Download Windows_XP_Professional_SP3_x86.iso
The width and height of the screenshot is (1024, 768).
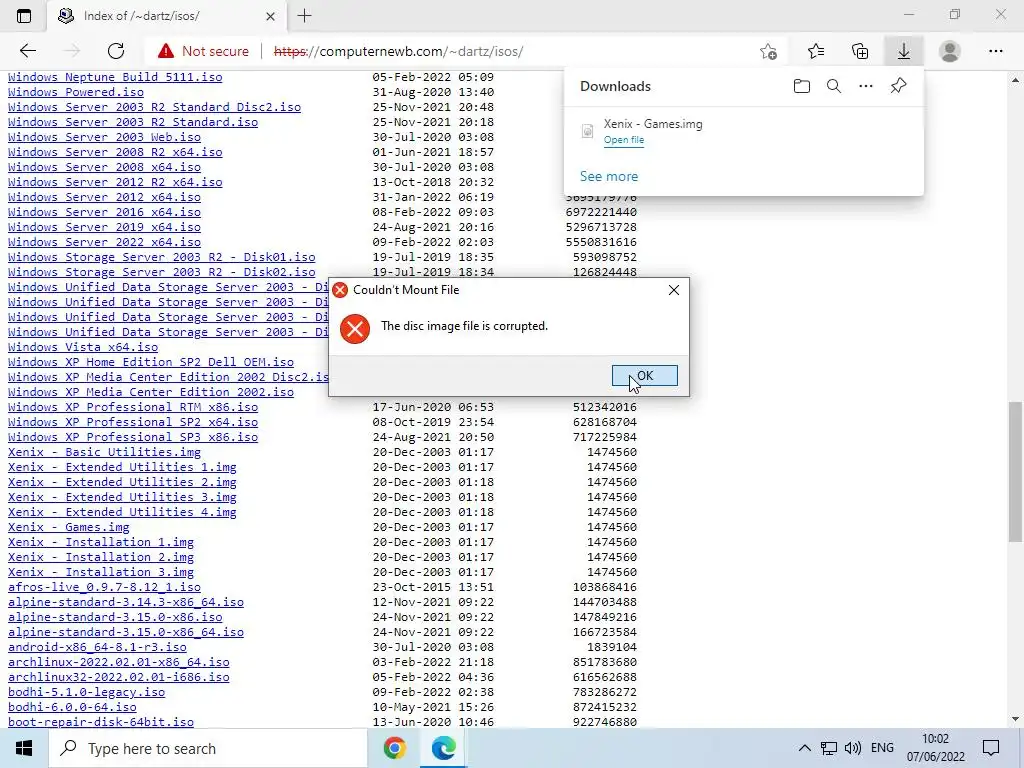point(133,438)
